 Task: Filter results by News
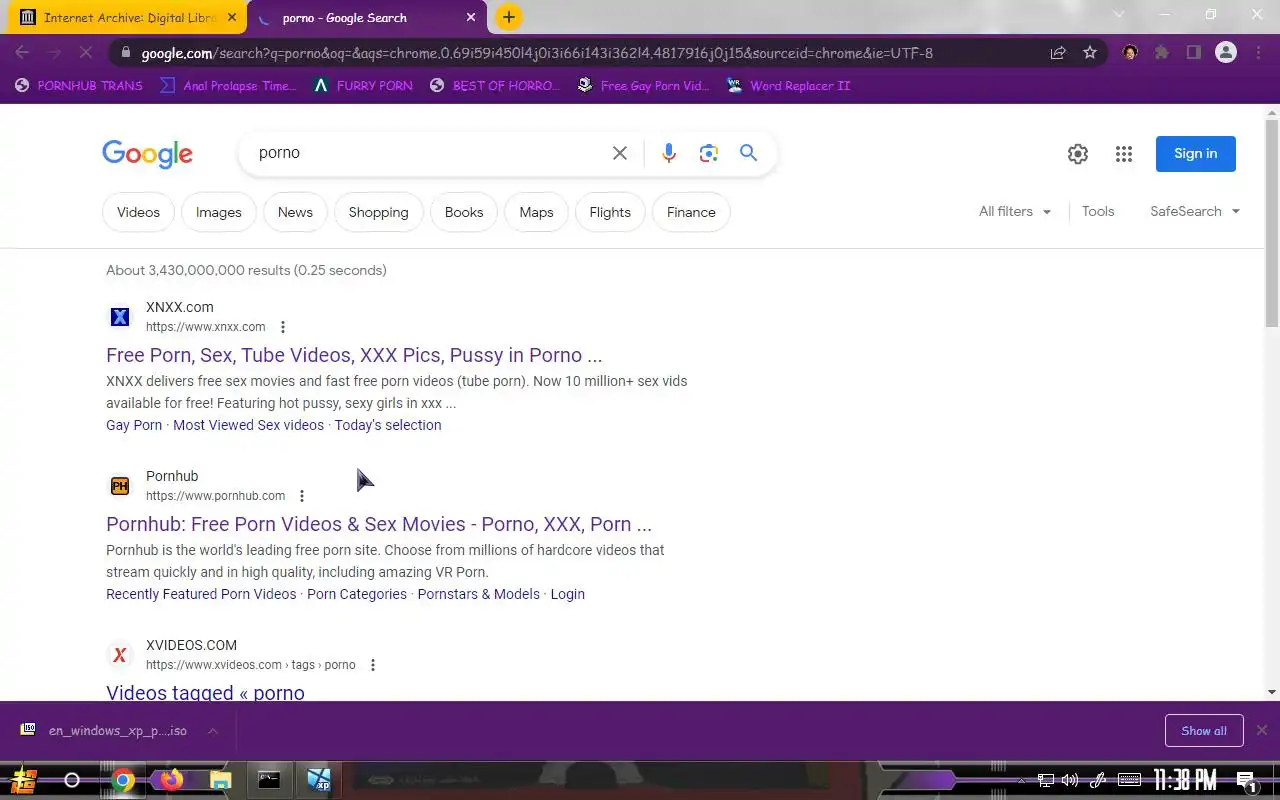295,212
